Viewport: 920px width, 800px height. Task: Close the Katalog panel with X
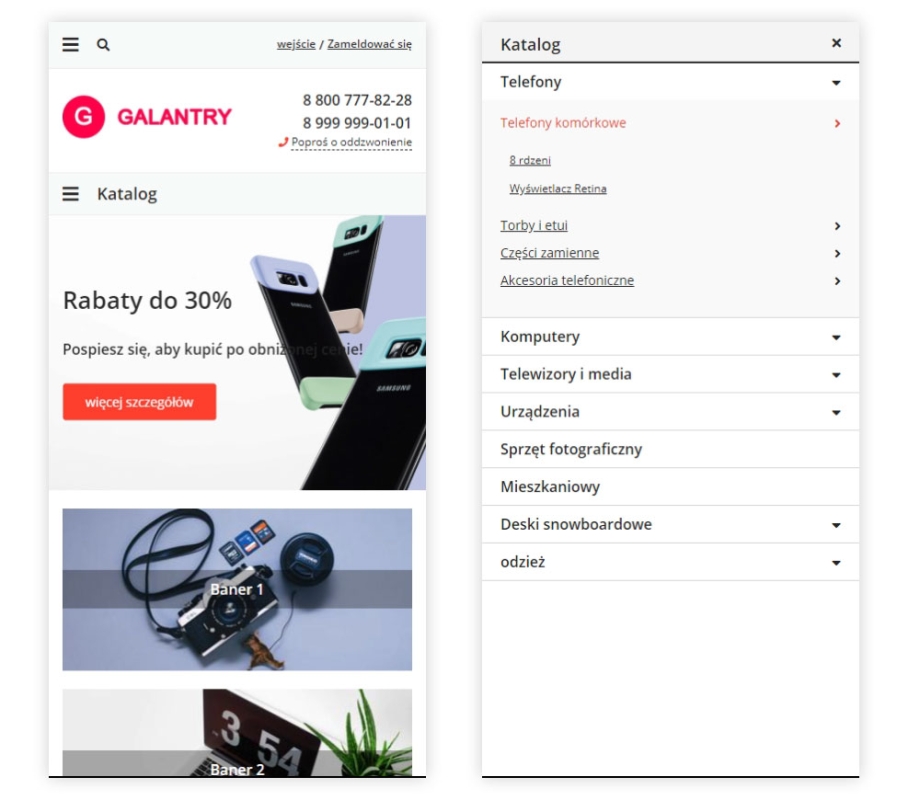[836, 43]
